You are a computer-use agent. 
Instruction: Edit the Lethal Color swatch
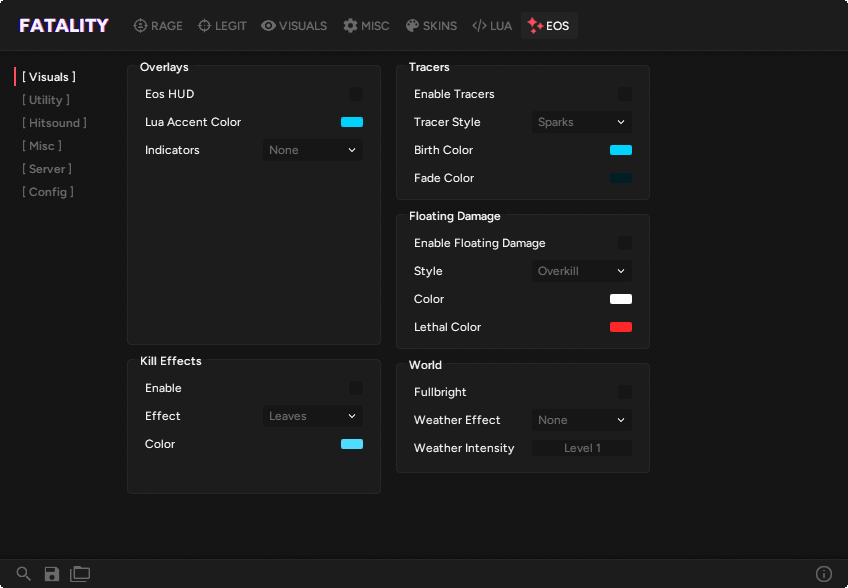tap(621, 327)
